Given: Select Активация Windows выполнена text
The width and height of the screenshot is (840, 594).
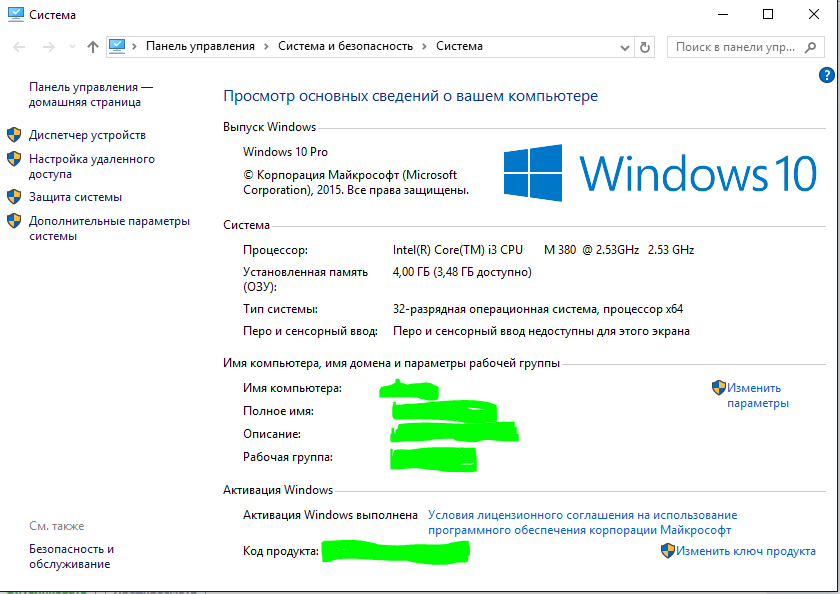Looking at the screenshot, I should (x=330, y=515).
